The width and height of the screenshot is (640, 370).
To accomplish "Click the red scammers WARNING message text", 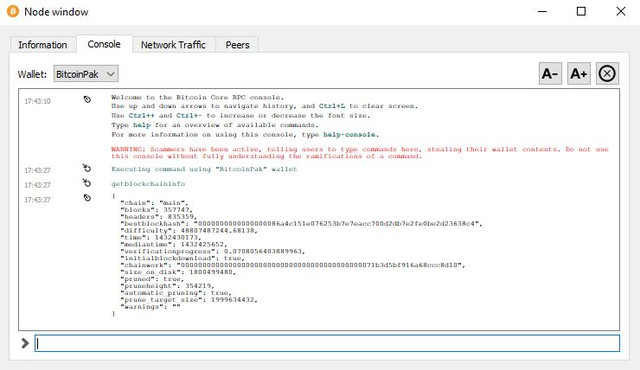I will pyautogui.click(x=360, y=153).
